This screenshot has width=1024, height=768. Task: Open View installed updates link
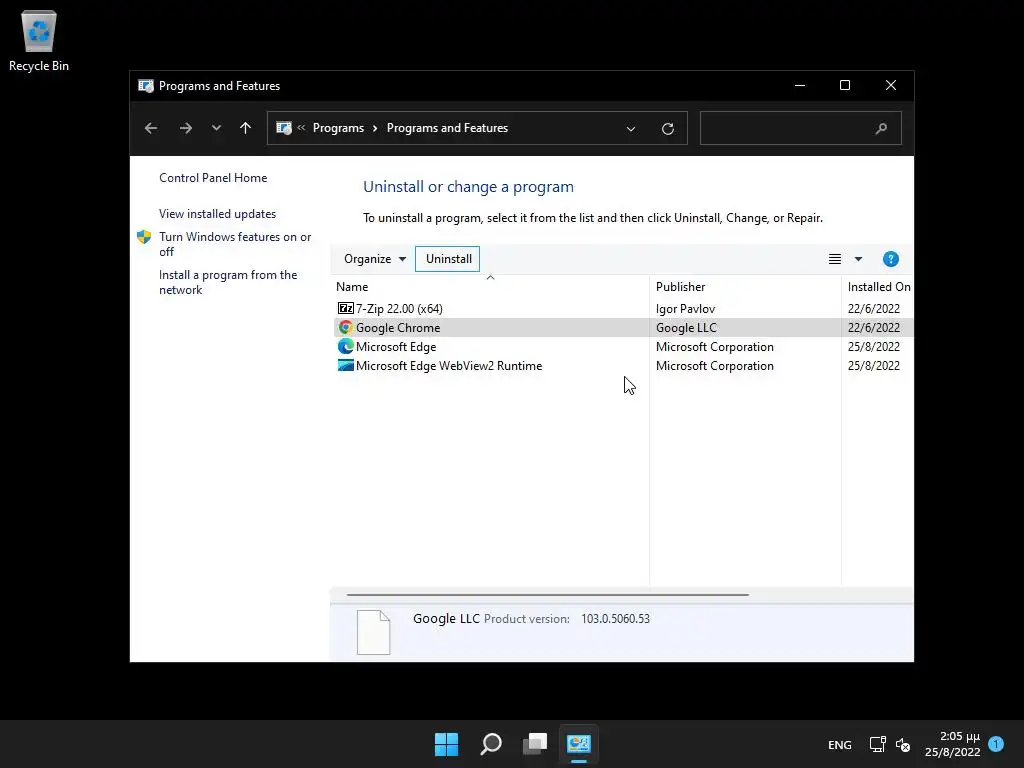(x=217, y=214)
